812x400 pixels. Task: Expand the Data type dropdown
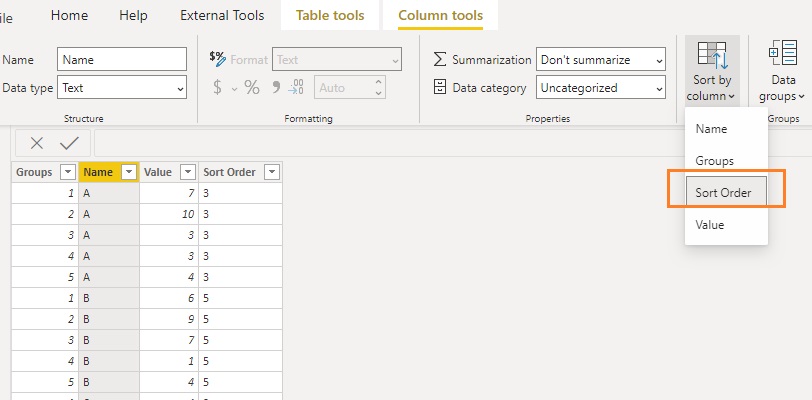click(180, 89)
